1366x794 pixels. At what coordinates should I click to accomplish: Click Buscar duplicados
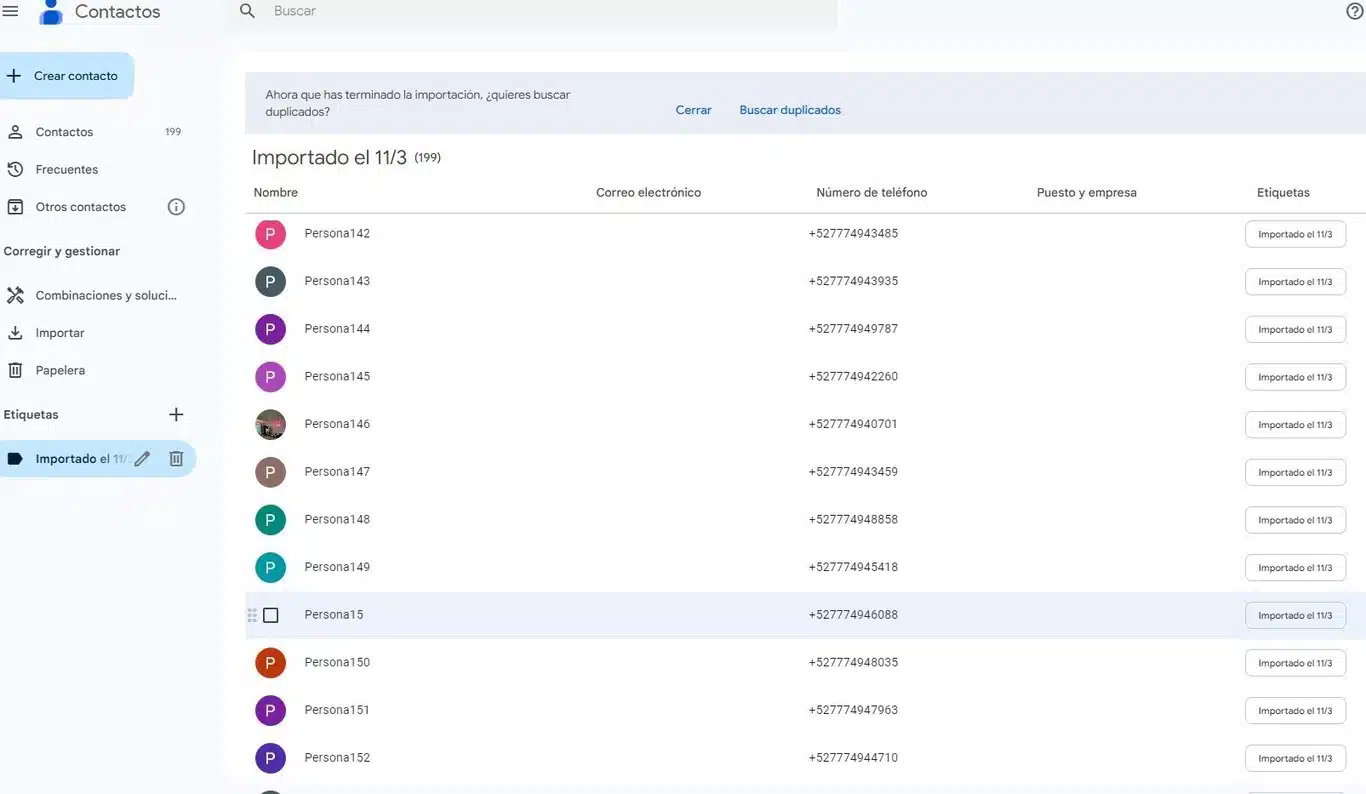(x=790, y=110)
